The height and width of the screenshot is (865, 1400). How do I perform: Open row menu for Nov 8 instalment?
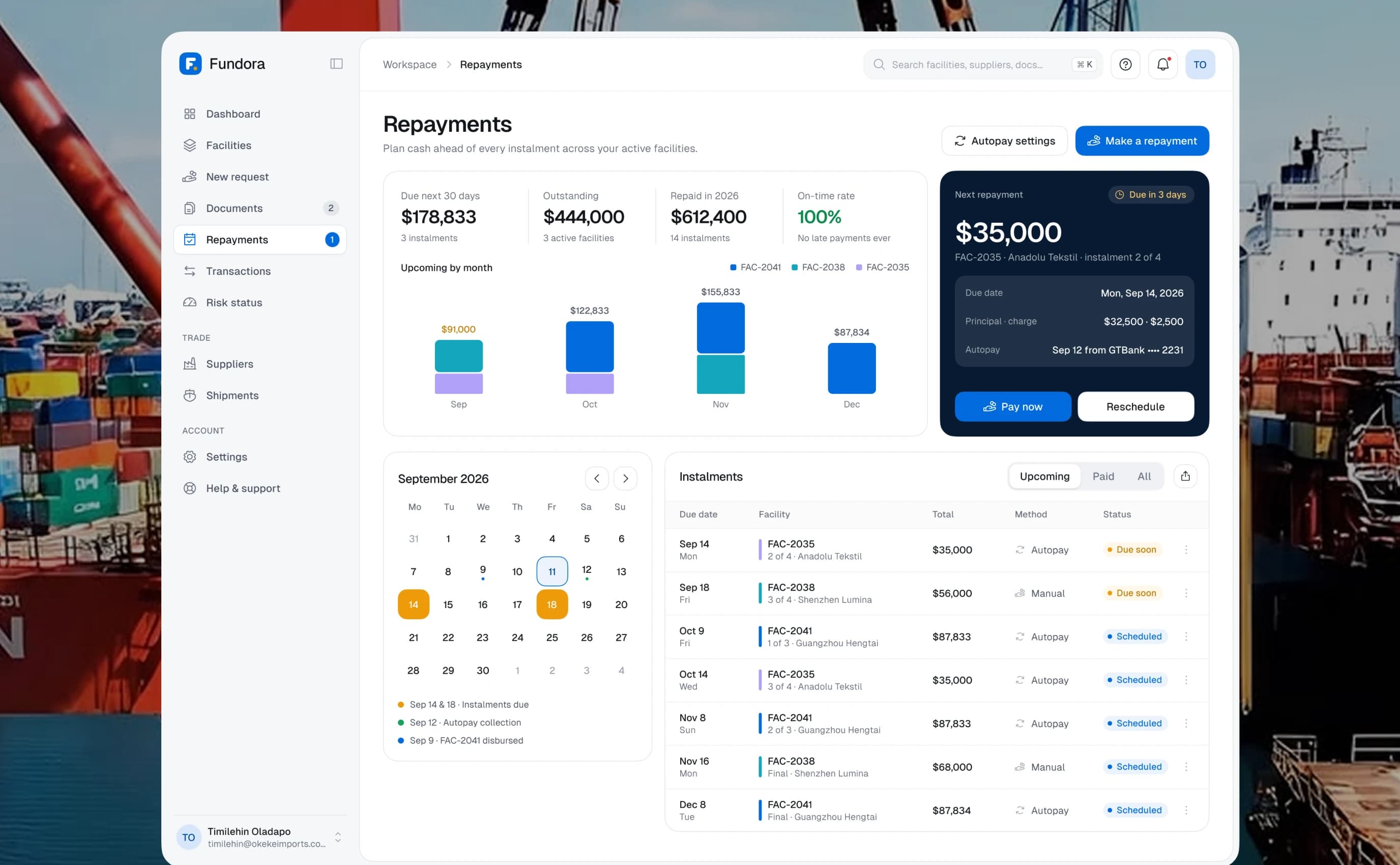tap(1186, 724)
